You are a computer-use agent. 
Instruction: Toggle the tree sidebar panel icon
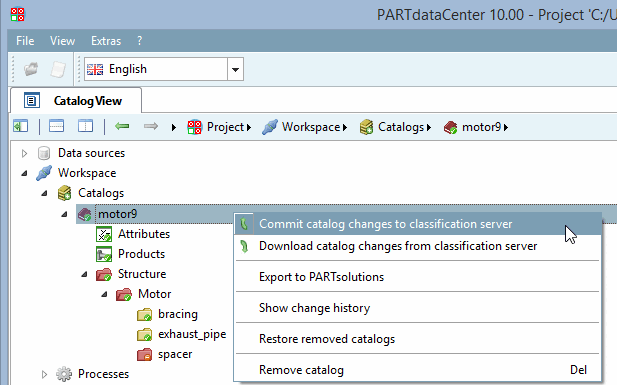click(20, 126)
